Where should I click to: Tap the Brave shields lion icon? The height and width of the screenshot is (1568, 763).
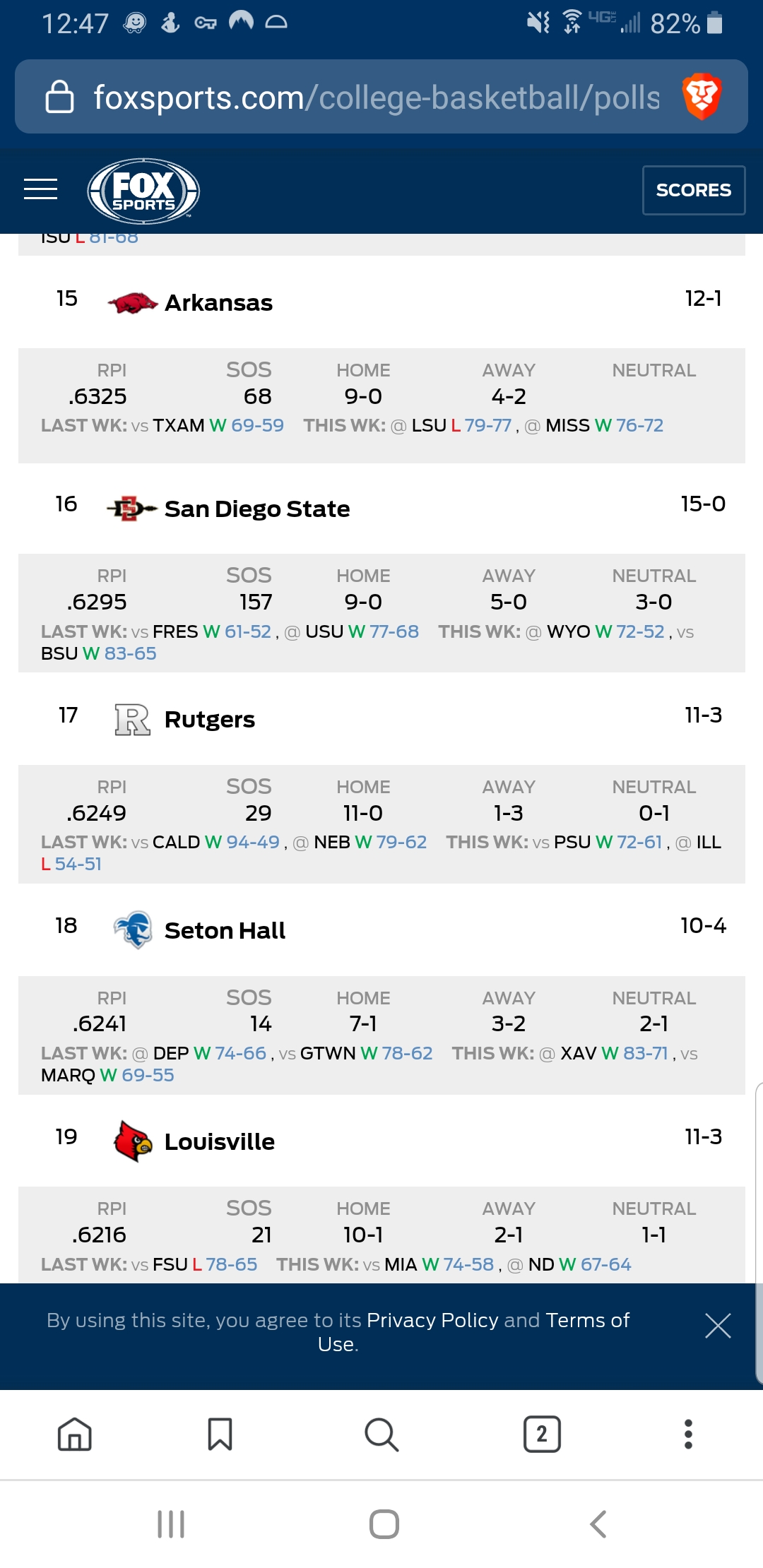coord(701,96)
